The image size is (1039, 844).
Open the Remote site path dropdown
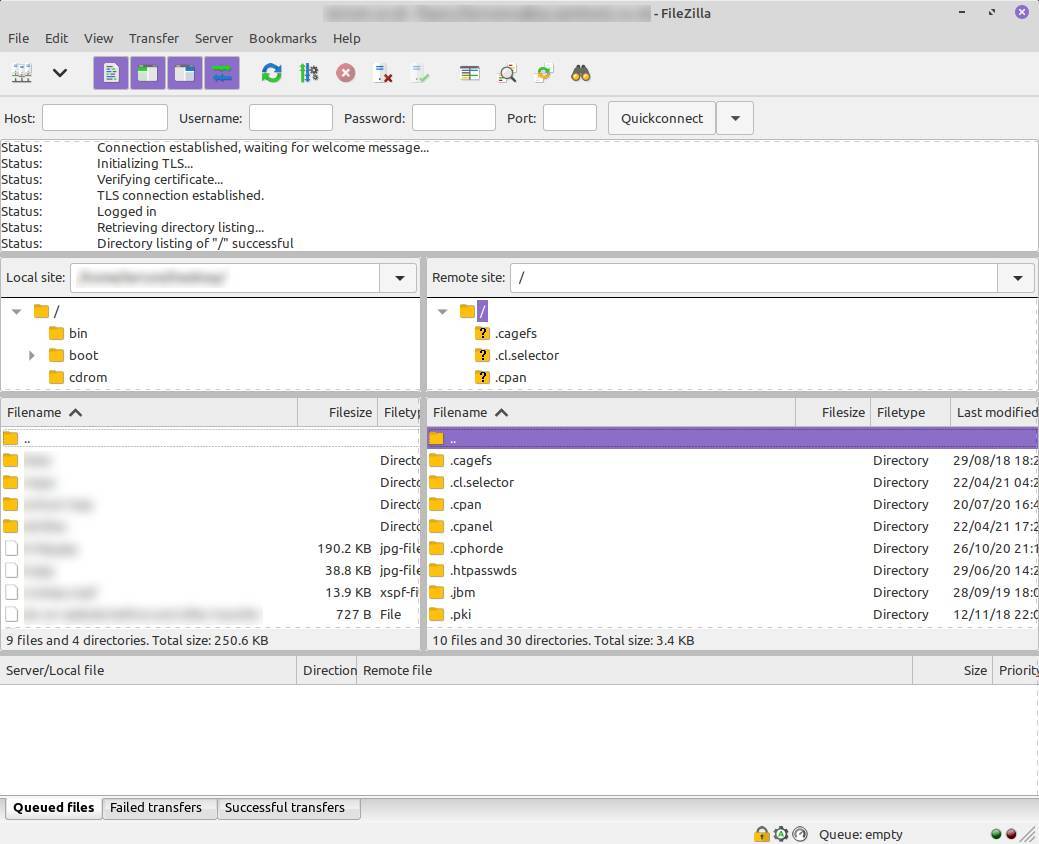pos(1017,278)
